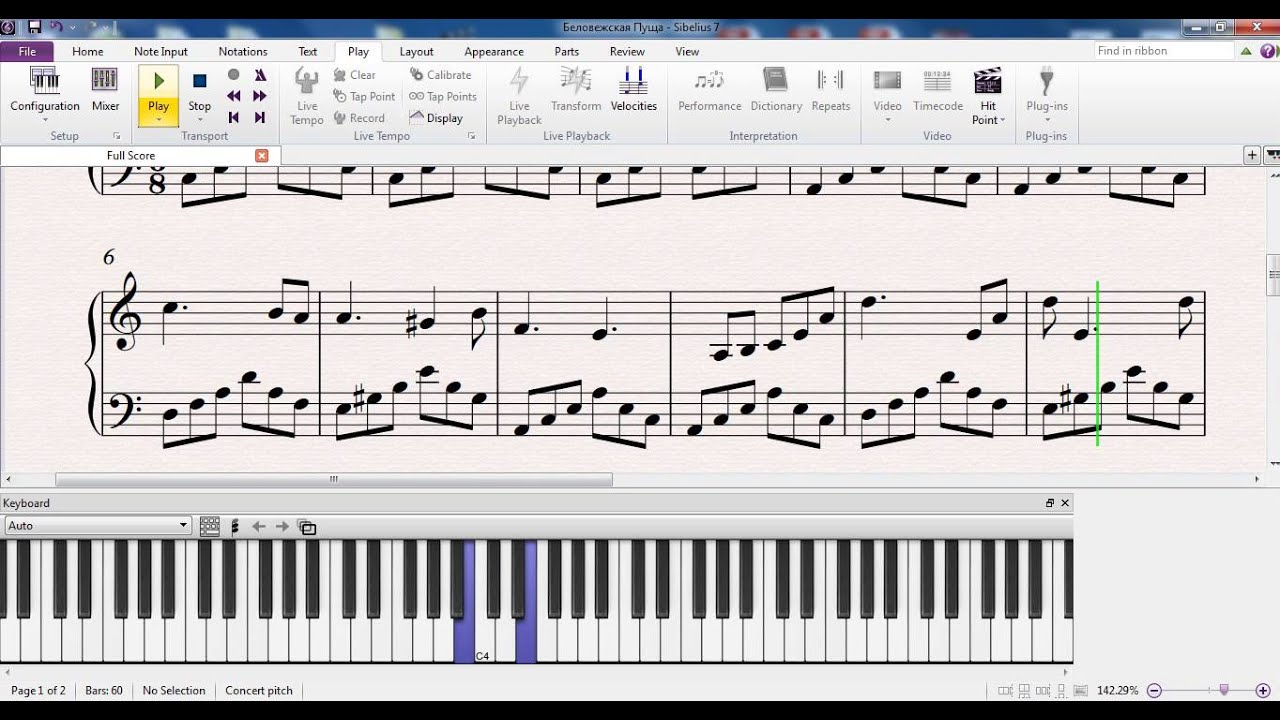1280x720 pixels.
Task: Switch to the Appearance ribbon tab
Action: [x=494, y=51]
